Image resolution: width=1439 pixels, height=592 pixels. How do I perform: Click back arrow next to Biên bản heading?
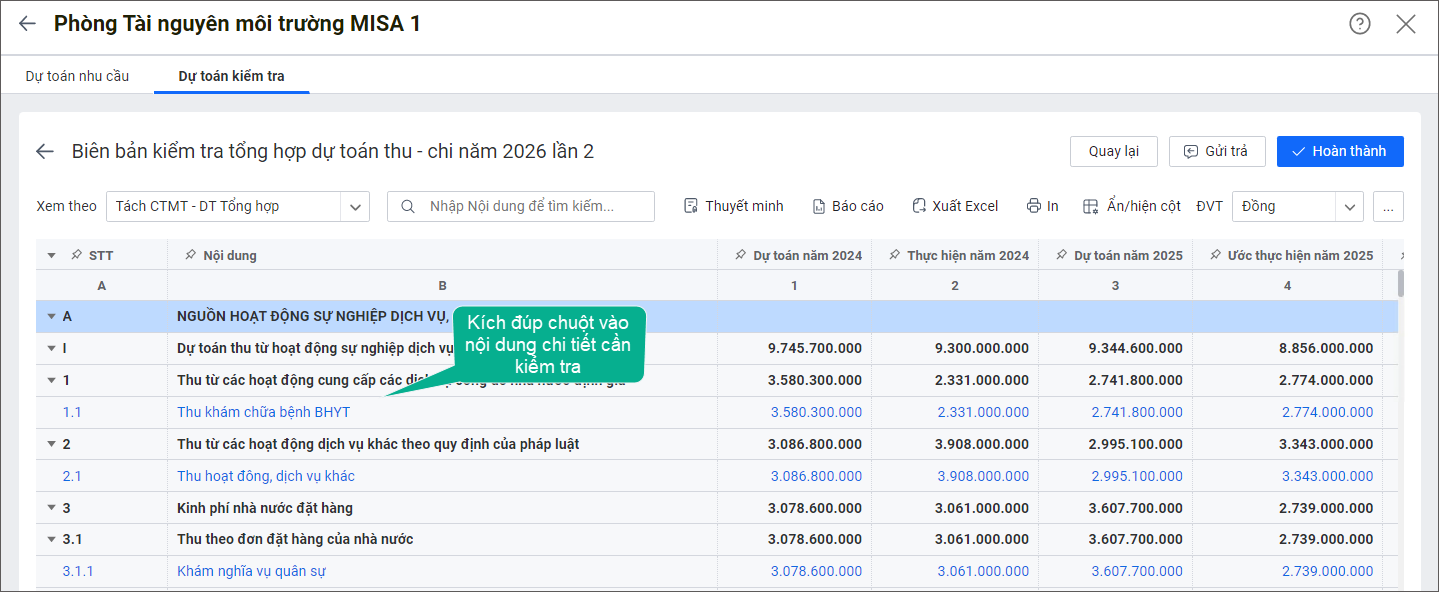45,152
